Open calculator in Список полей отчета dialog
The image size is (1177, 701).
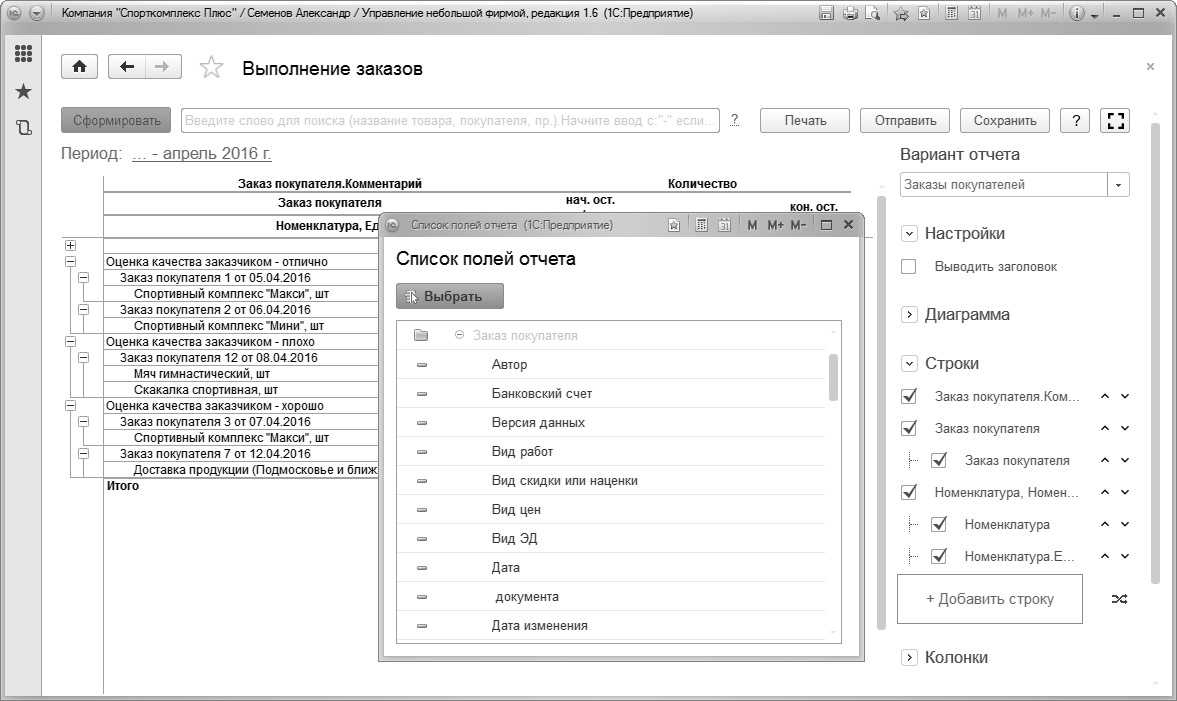click(x=701, y=225)
